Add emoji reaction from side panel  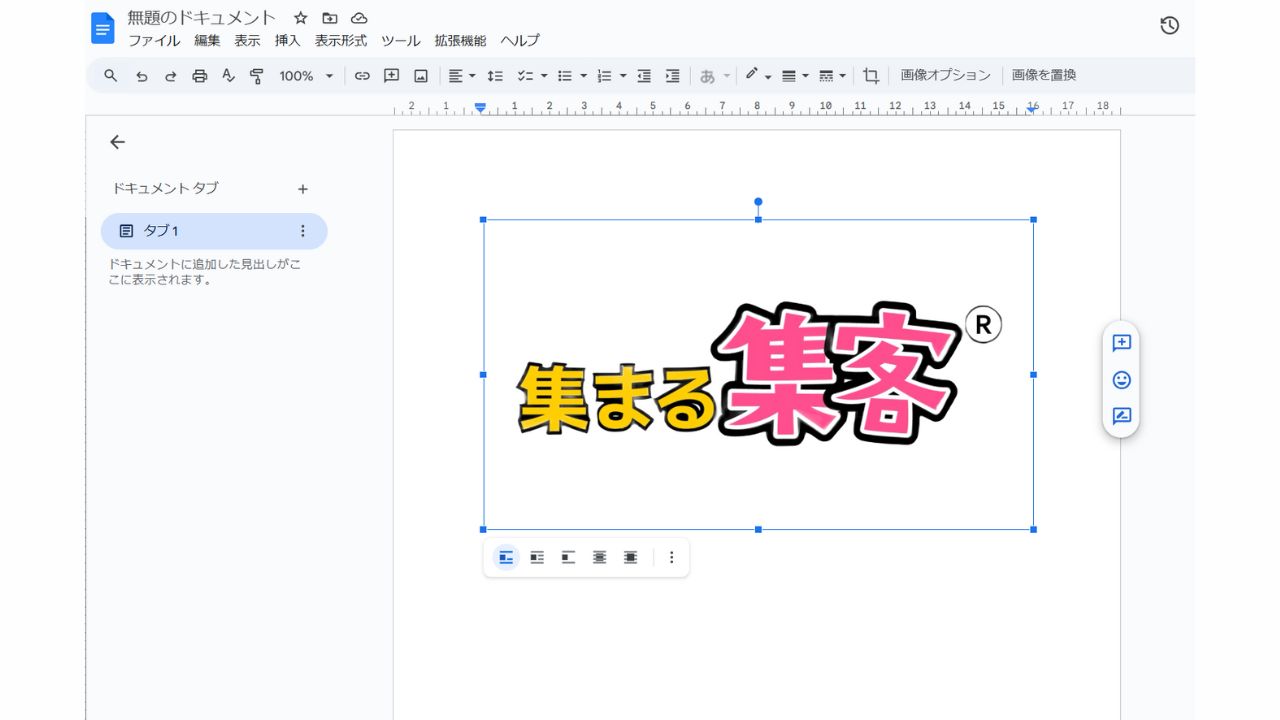1121,380
